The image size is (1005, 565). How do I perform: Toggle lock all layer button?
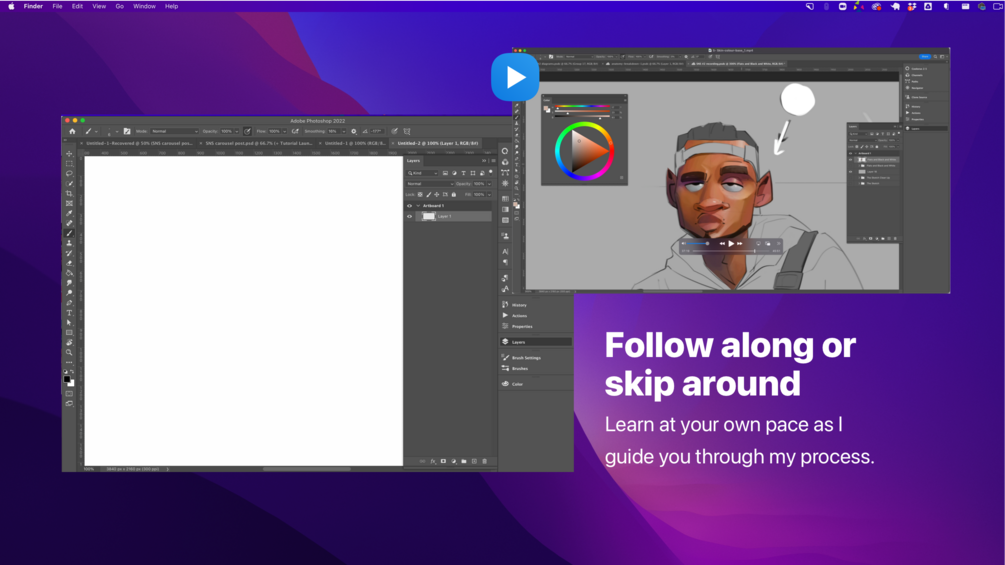[454, 195]
